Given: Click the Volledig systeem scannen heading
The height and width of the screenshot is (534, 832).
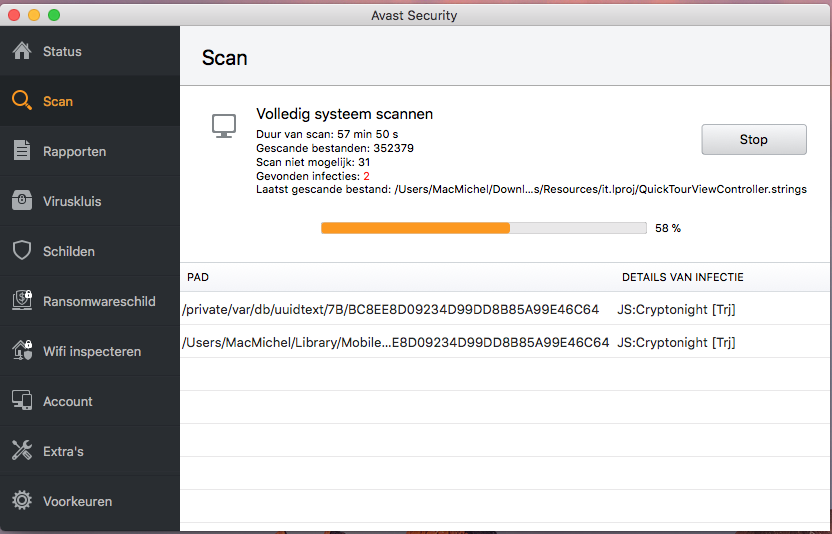Looking at the screenshot, I should point(344,114).
